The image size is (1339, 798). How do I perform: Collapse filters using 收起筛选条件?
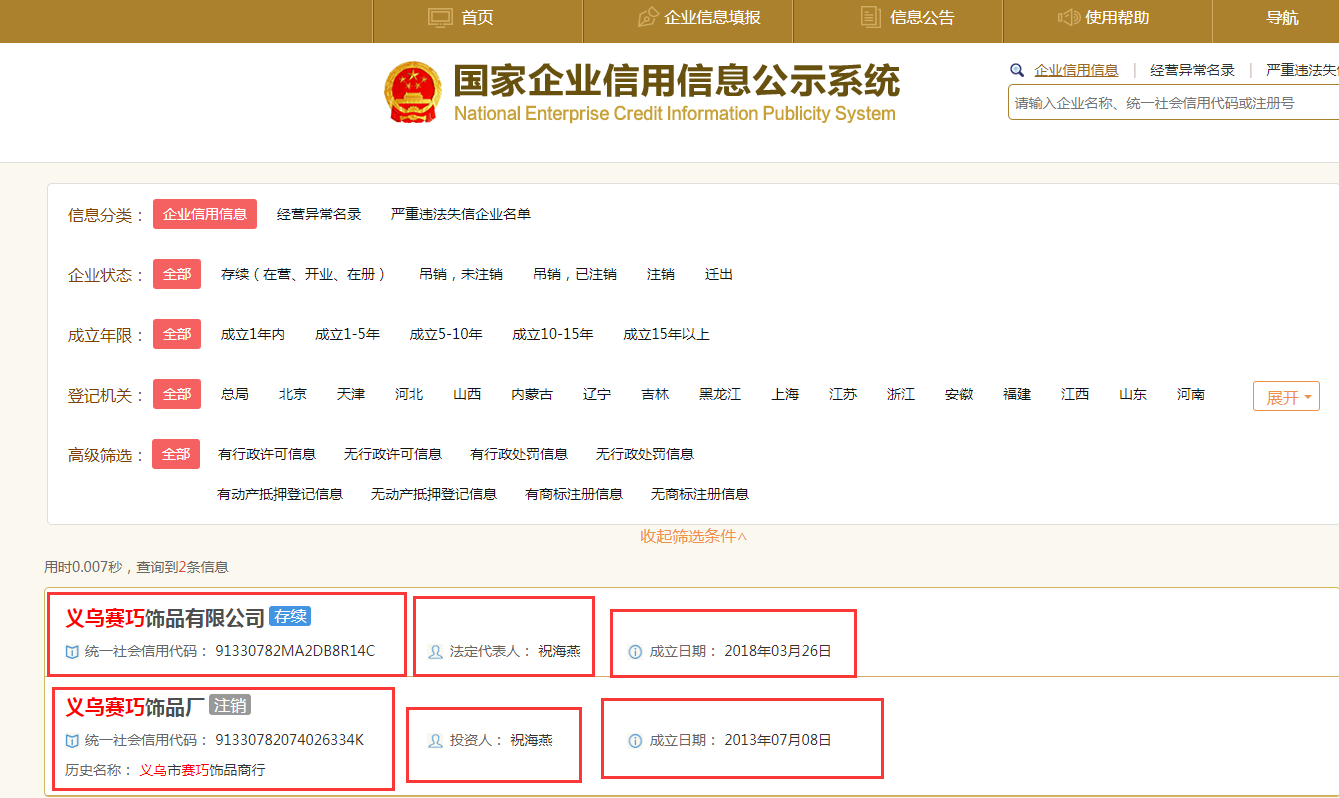[x=694, y=536]
